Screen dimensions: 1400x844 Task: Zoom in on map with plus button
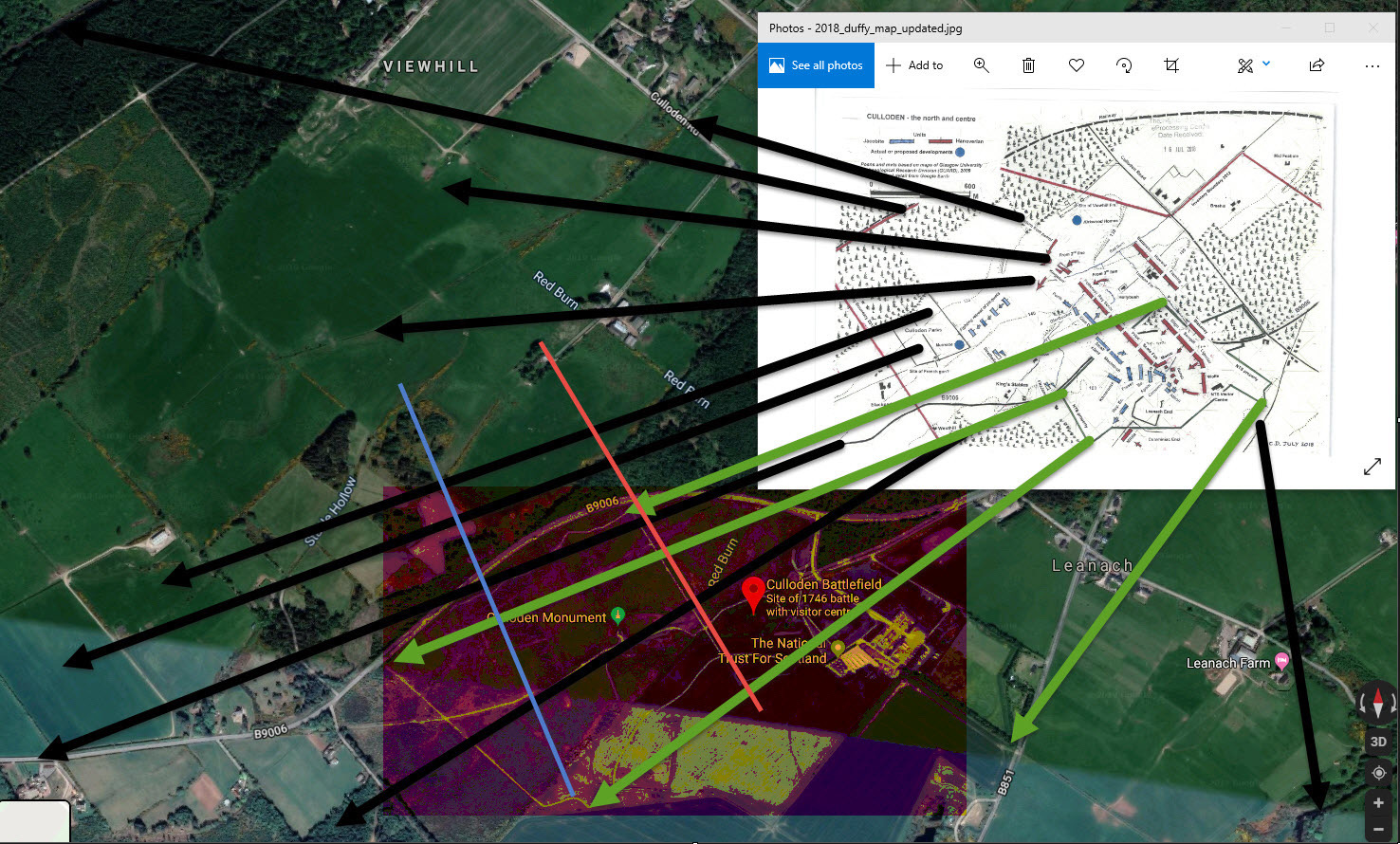pos(1378,803)
